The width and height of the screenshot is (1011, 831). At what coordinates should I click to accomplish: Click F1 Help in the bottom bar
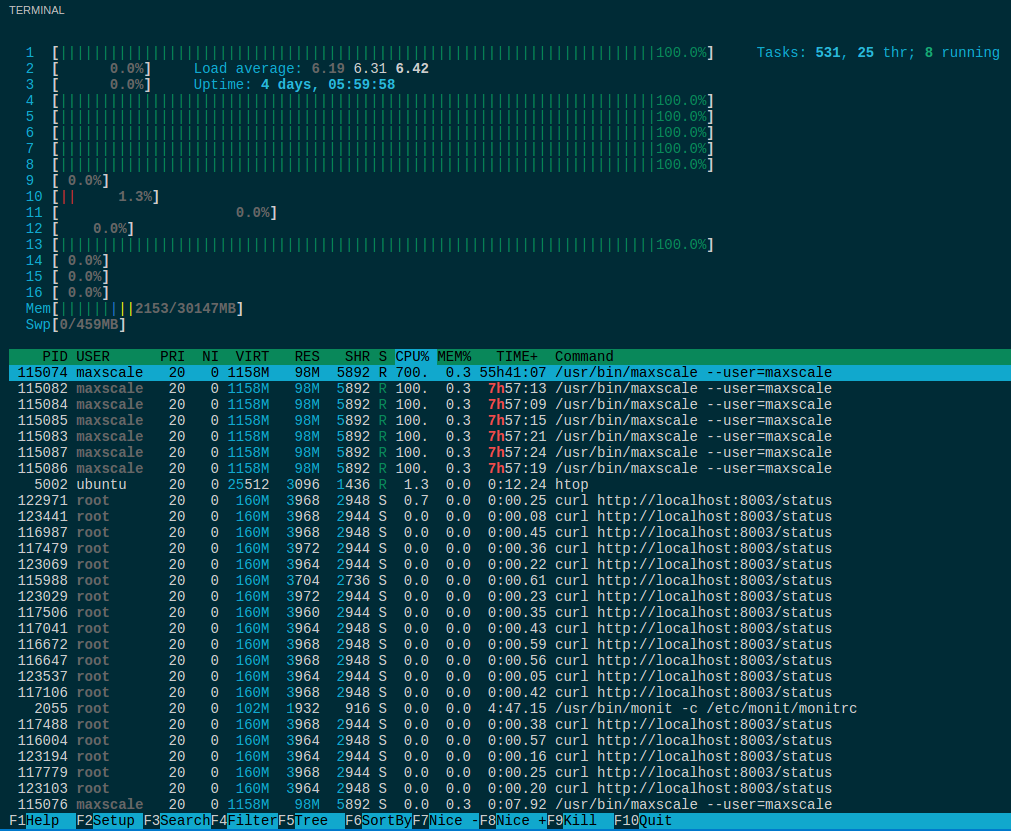click(x=34, y=821)
